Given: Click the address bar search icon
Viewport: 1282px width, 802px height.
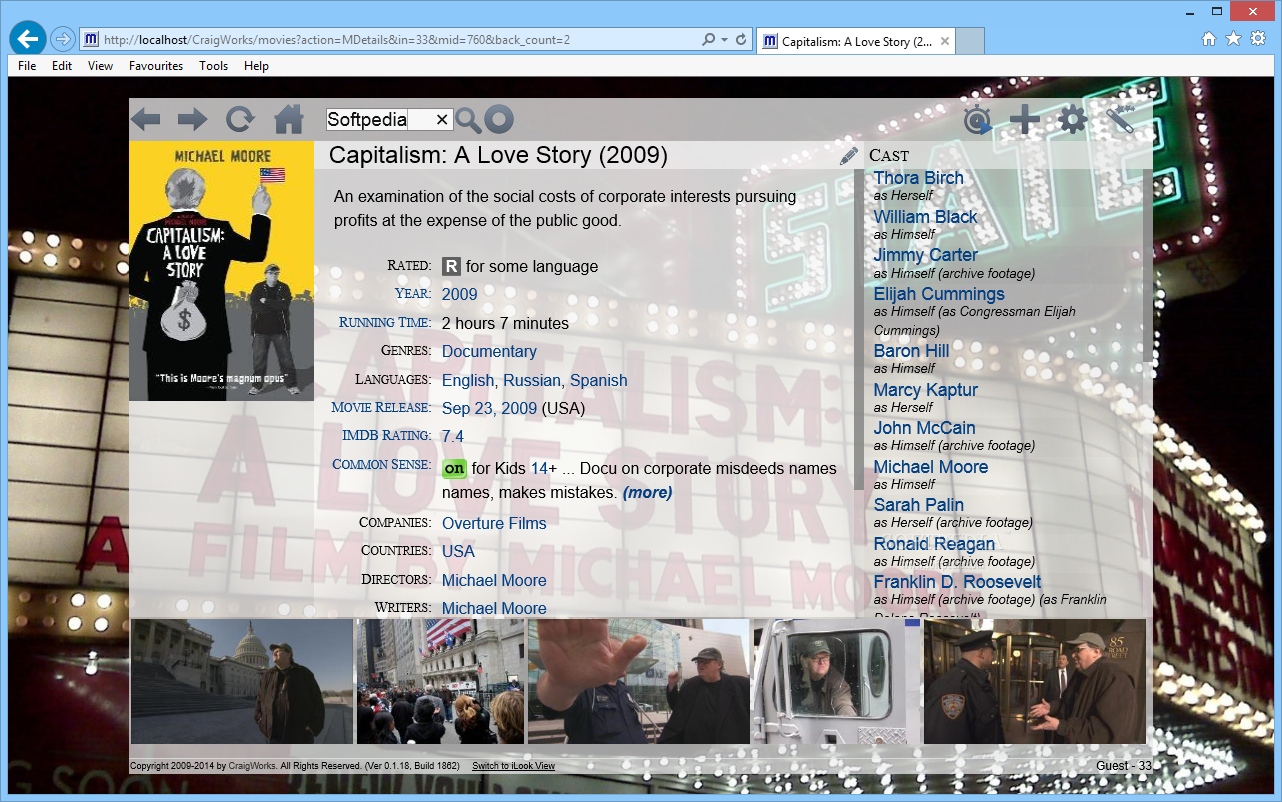Looking at the screenshot, I should click(x=709, y=40).
